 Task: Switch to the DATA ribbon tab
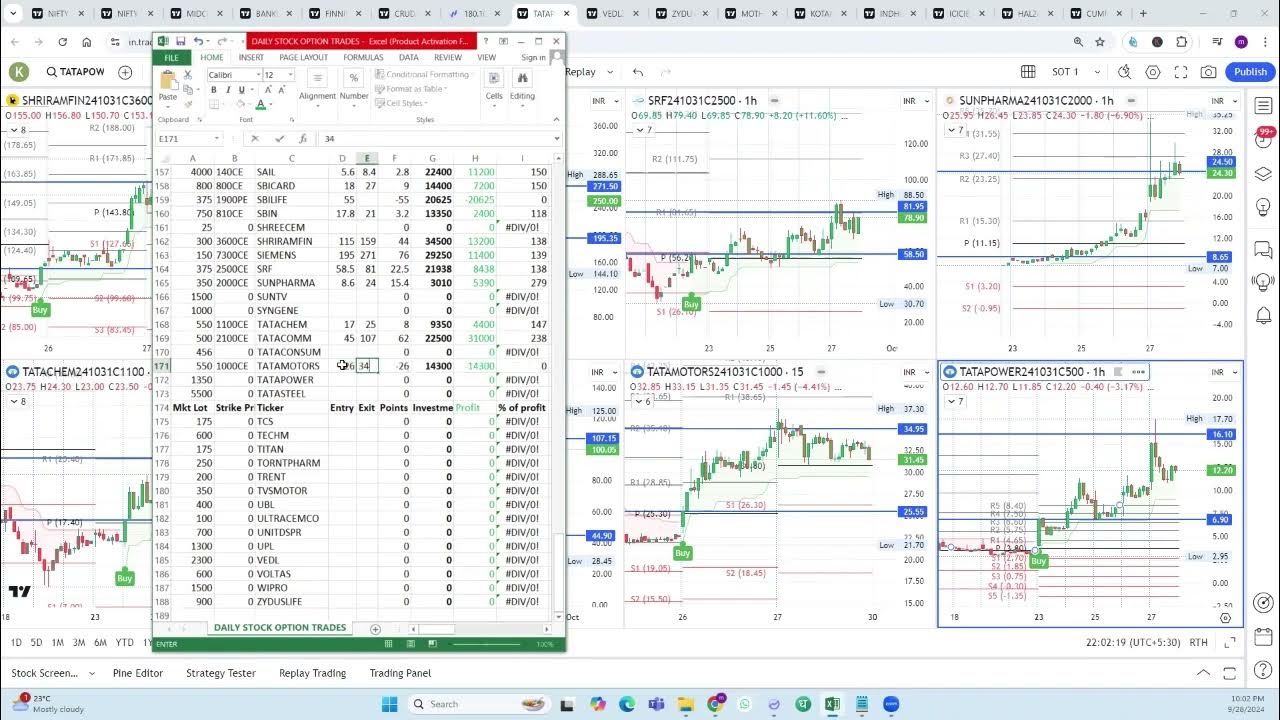coord(409,57)
